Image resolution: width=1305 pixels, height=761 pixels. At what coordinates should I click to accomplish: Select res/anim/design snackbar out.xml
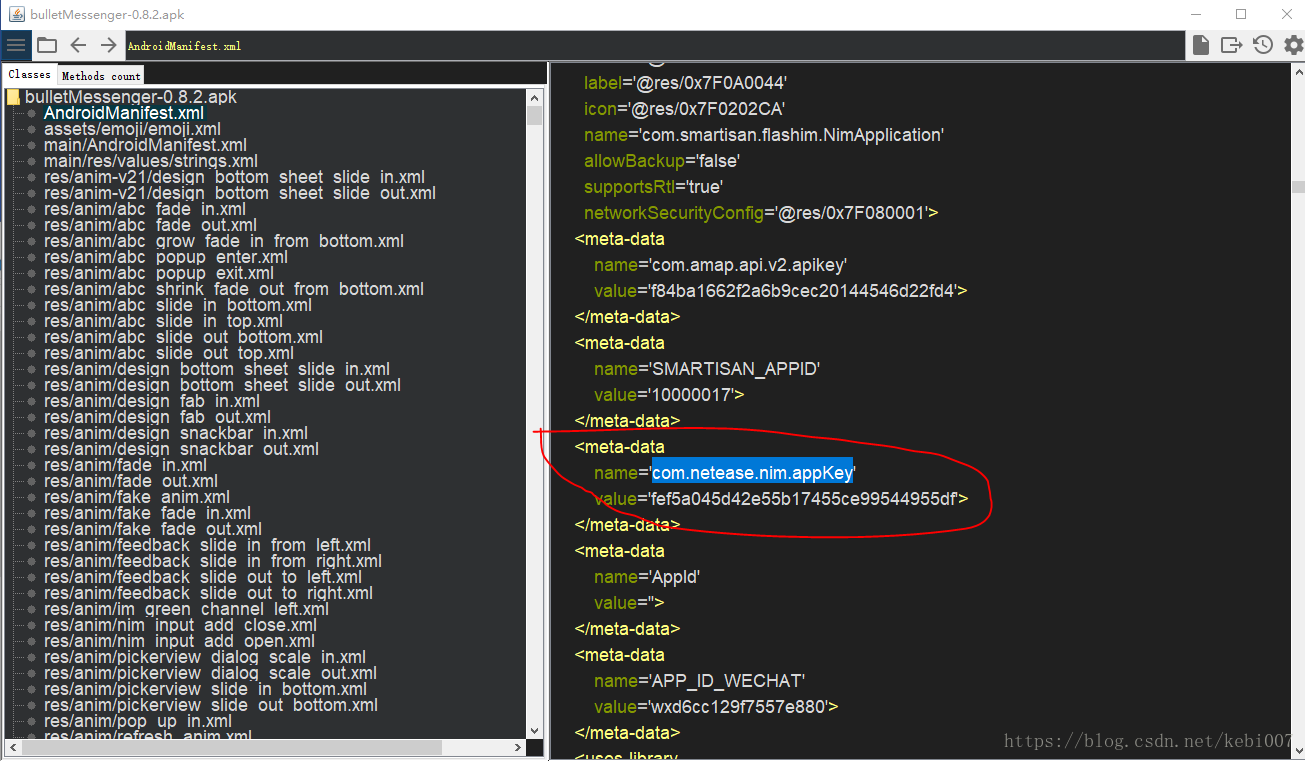click(181, 449)
